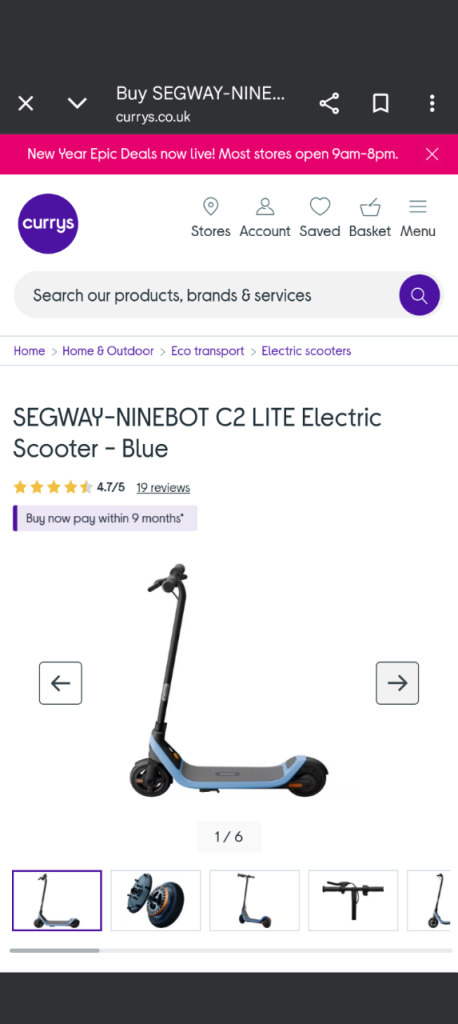Expand the hamburger Menu
Image resolution: width=458 pixels, height=1024 pixels.
417,218
